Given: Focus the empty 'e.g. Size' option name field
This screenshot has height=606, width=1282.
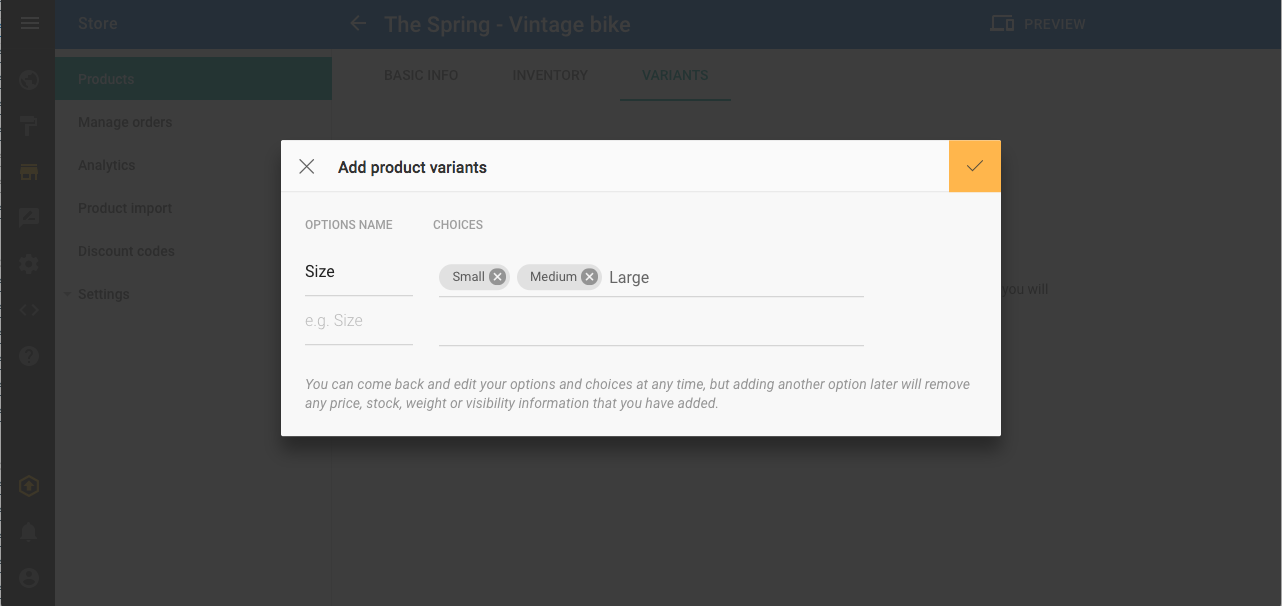Looking at the screenshot, I should coord(359,321).
